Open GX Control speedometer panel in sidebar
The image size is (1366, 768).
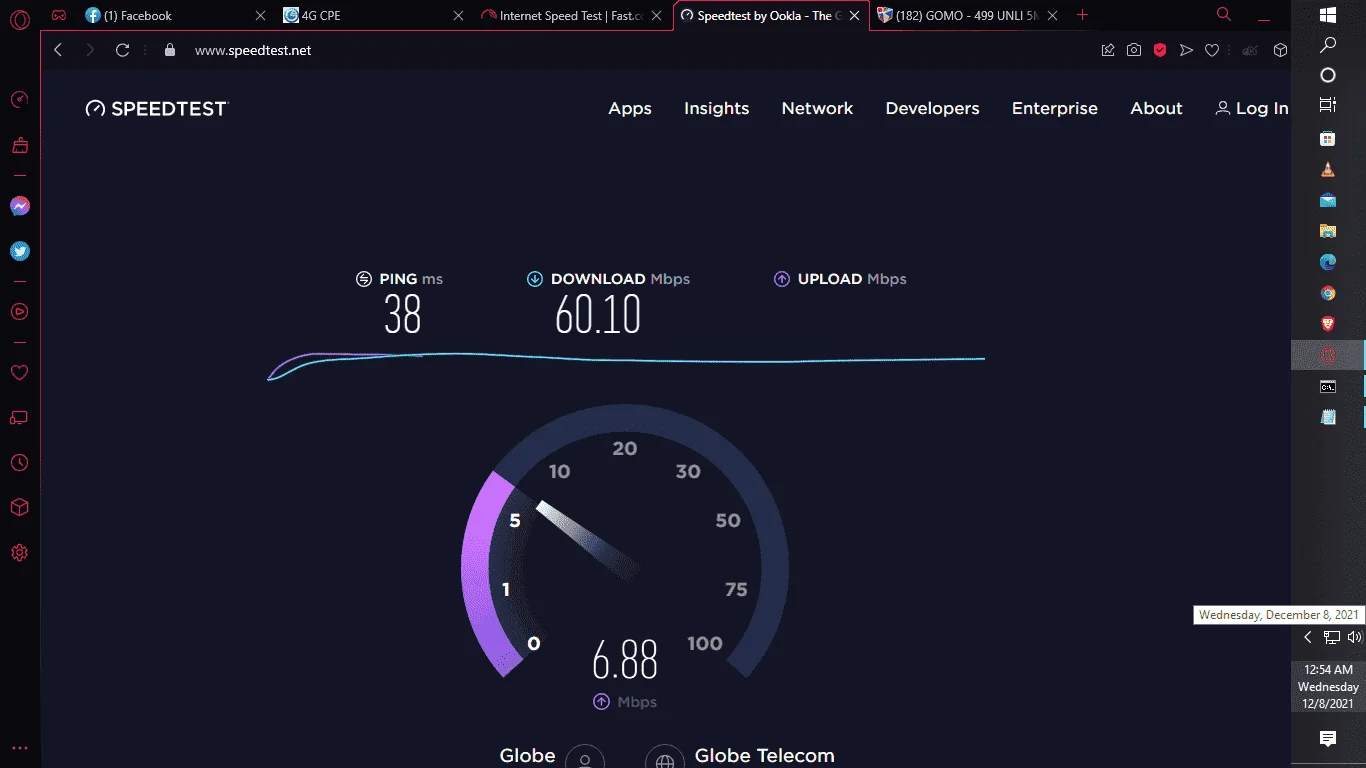pos(19,100)
